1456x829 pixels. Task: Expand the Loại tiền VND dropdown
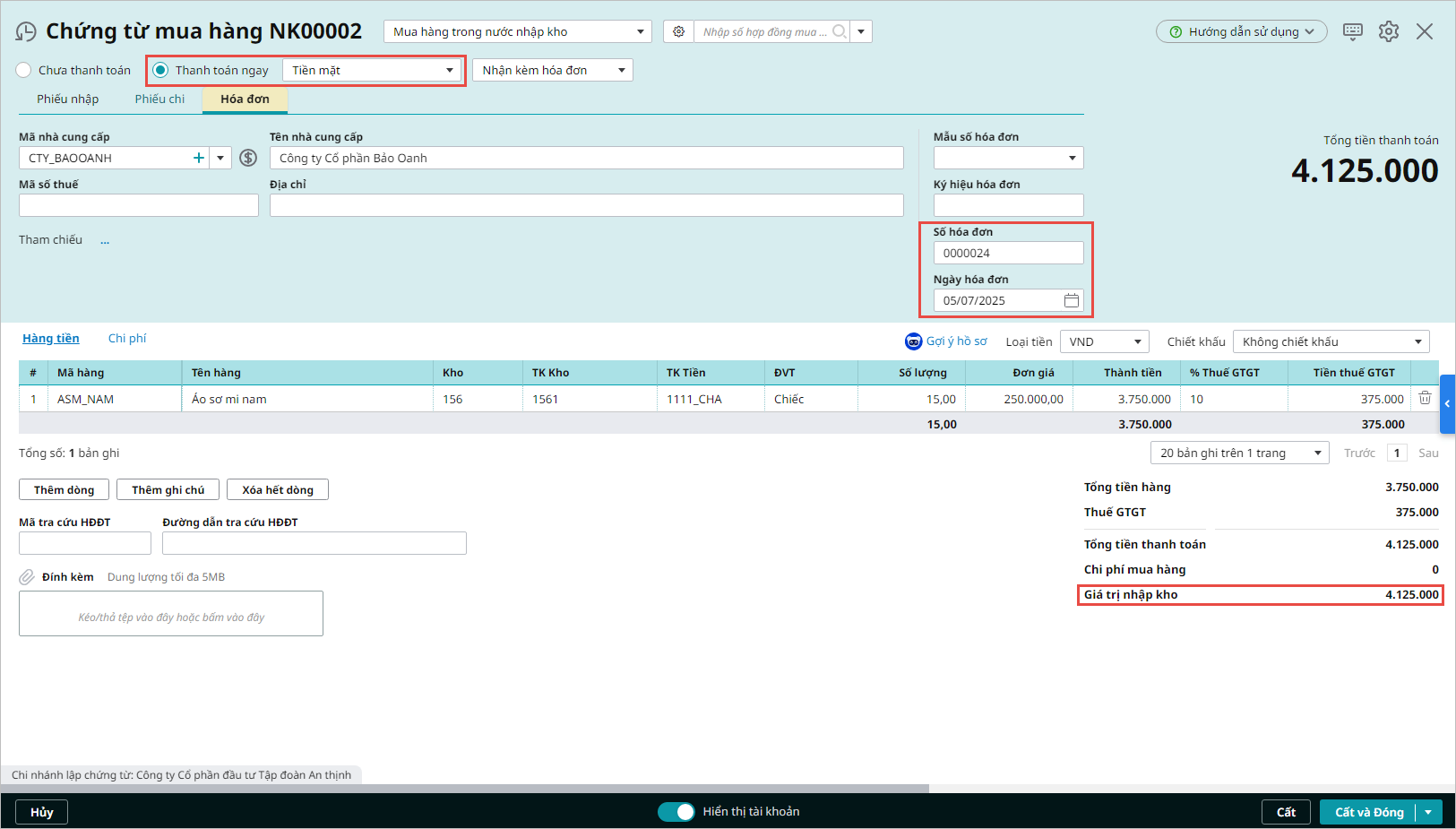click(x=1104, y=341)
